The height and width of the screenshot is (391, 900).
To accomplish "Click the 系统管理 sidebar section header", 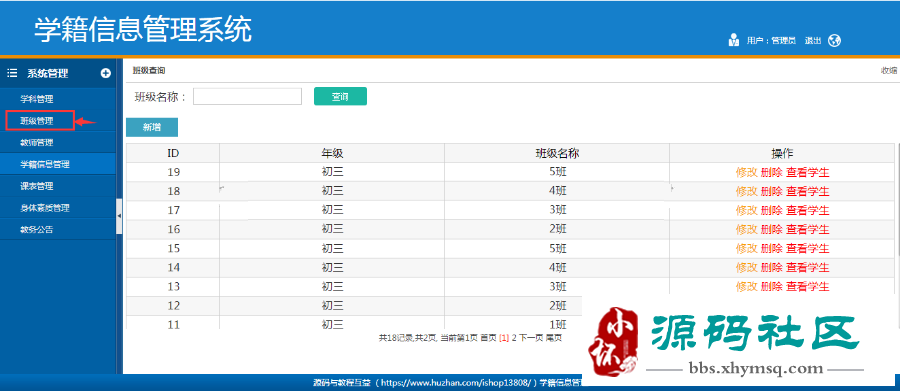I will 57,73.
